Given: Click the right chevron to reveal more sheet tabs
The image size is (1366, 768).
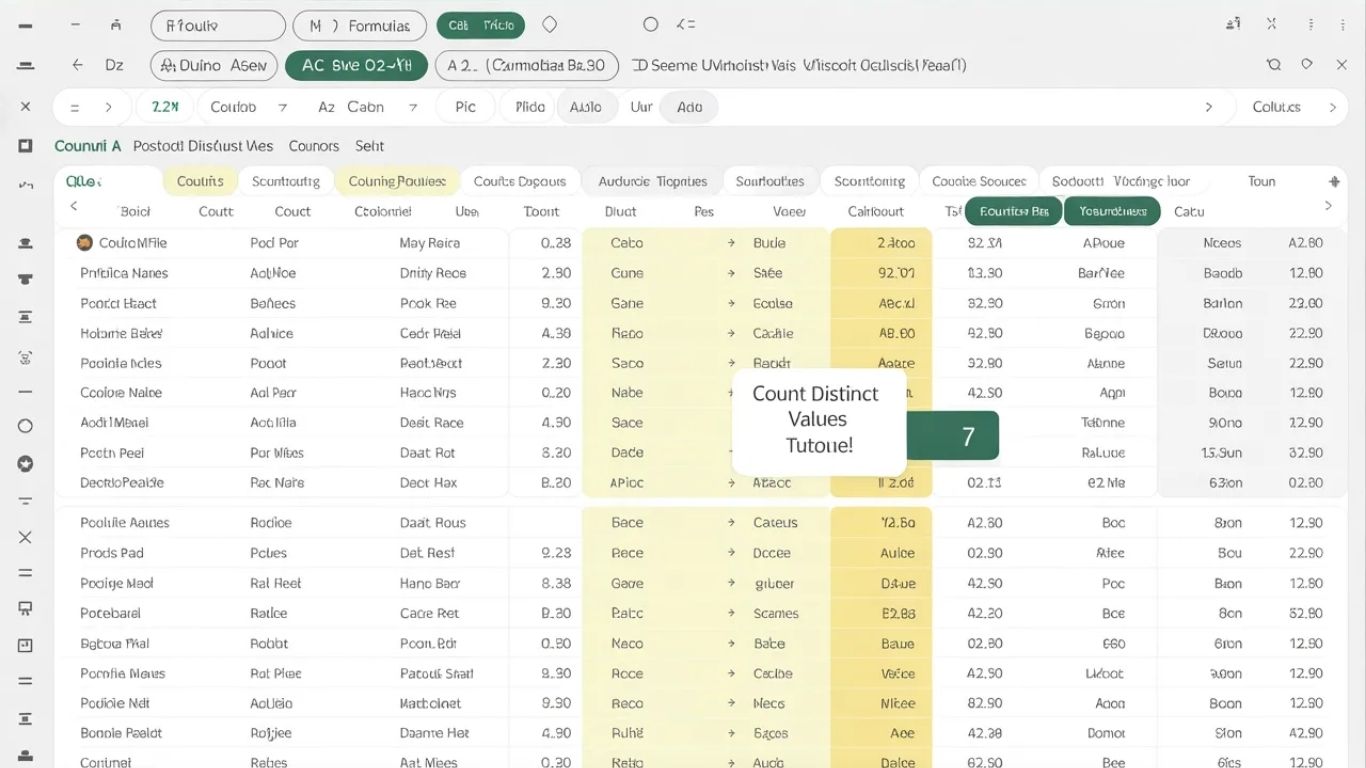Looking at the screenshot, I should coord(1329,205).
